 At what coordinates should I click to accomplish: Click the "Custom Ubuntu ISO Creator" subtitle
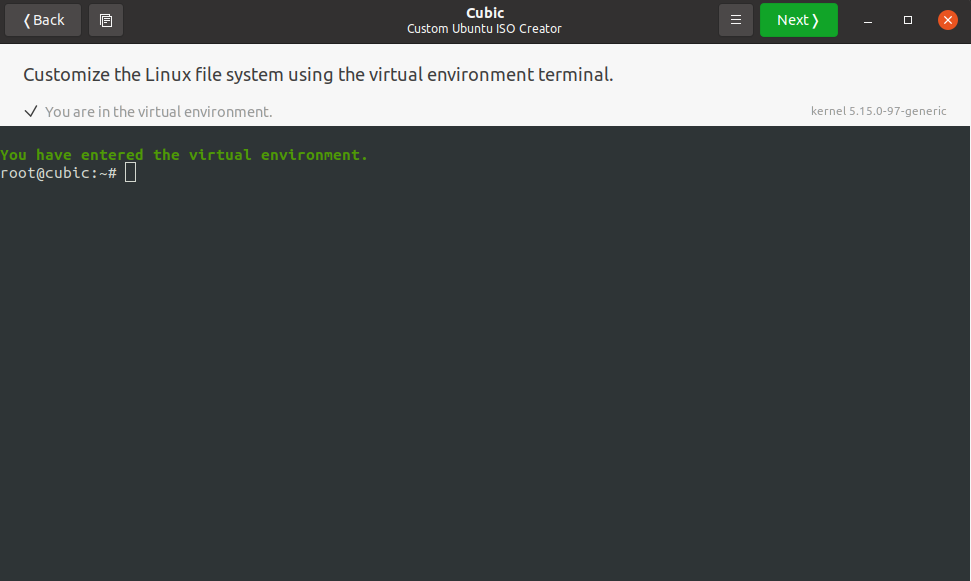point(485,29)
